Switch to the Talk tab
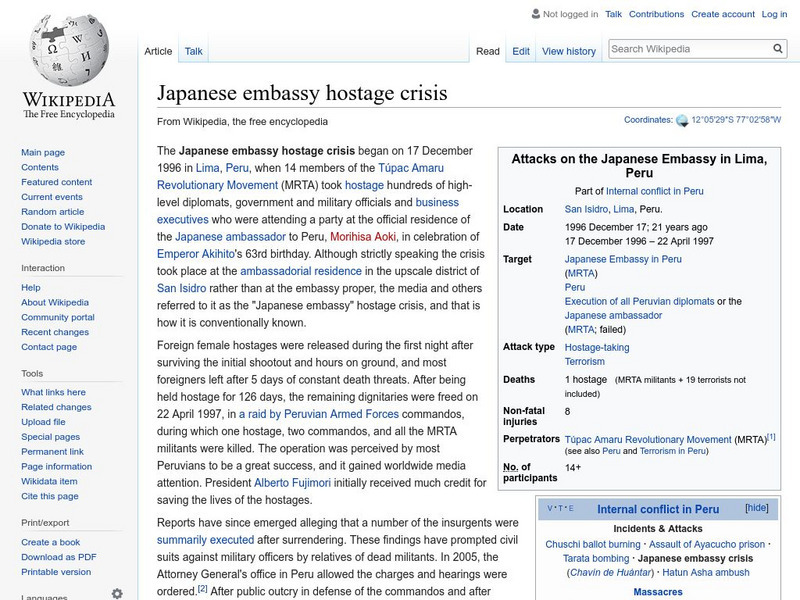 pyautogui.click(x=192, y=51)
